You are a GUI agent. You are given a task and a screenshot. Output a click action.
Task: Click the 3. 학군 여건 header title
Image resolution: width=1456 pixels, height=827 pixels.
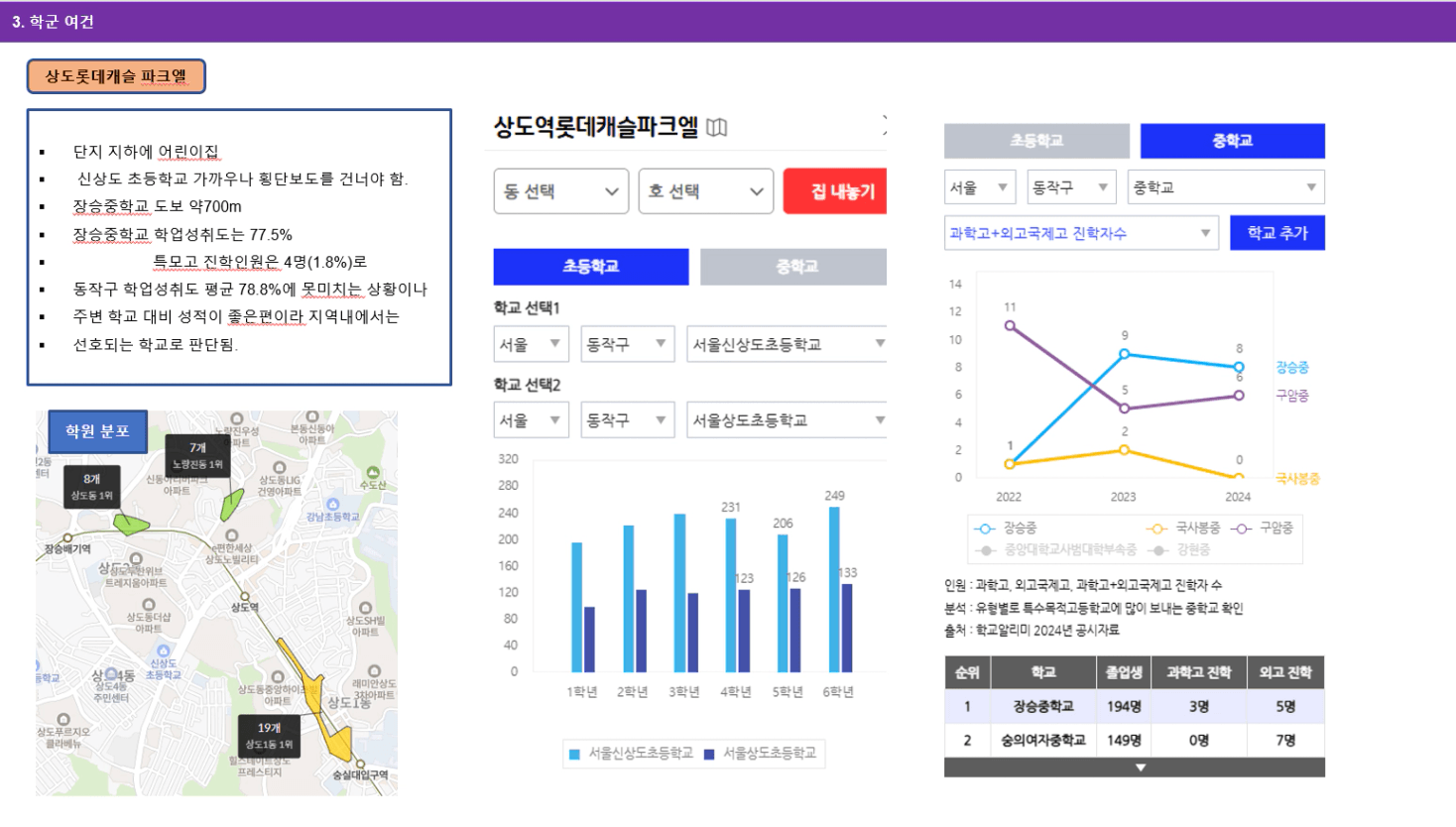click(x=53, y=22)
